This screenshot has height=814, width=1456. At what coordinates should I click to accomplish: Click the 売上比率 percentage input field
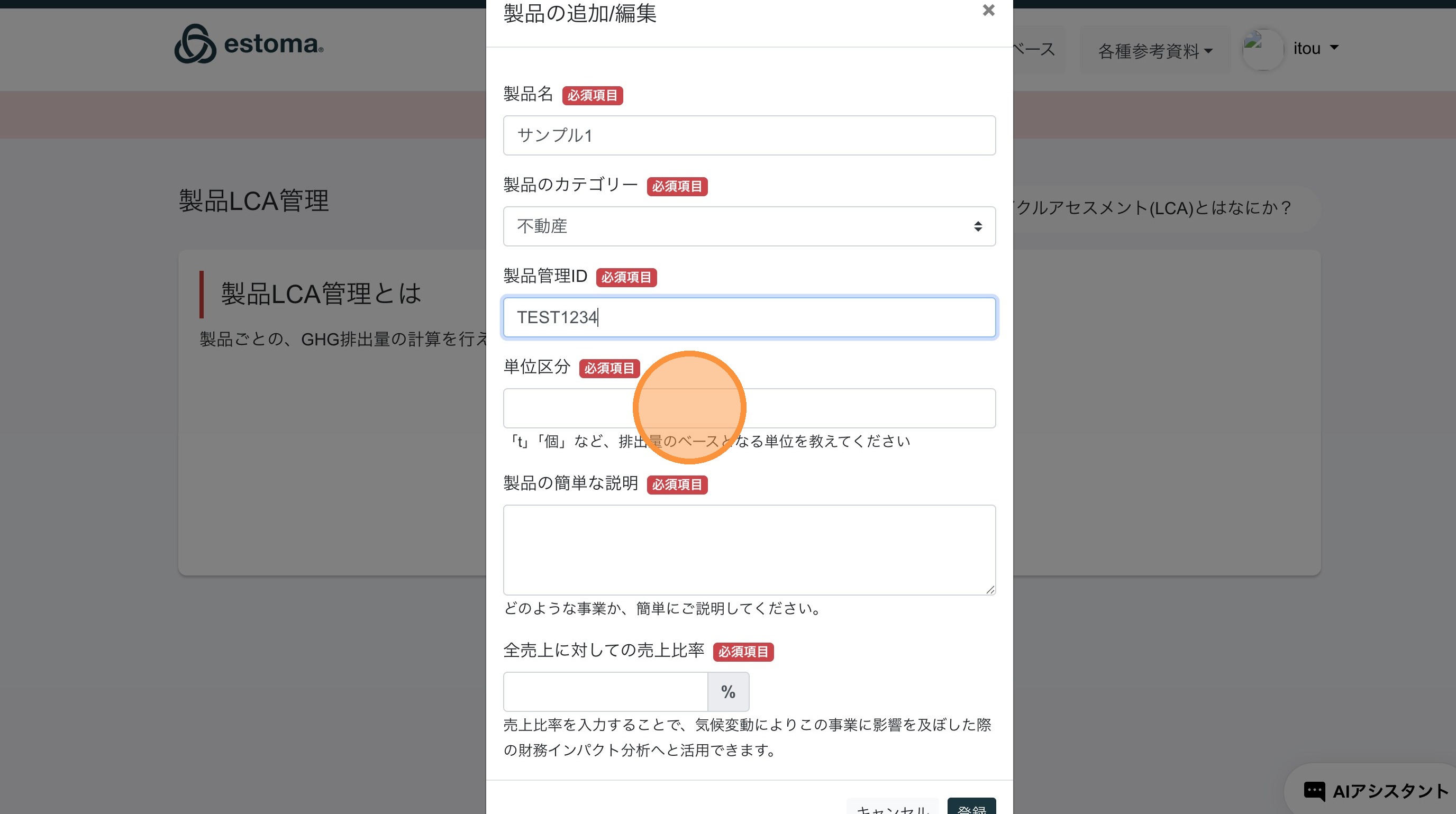[605, 692]
